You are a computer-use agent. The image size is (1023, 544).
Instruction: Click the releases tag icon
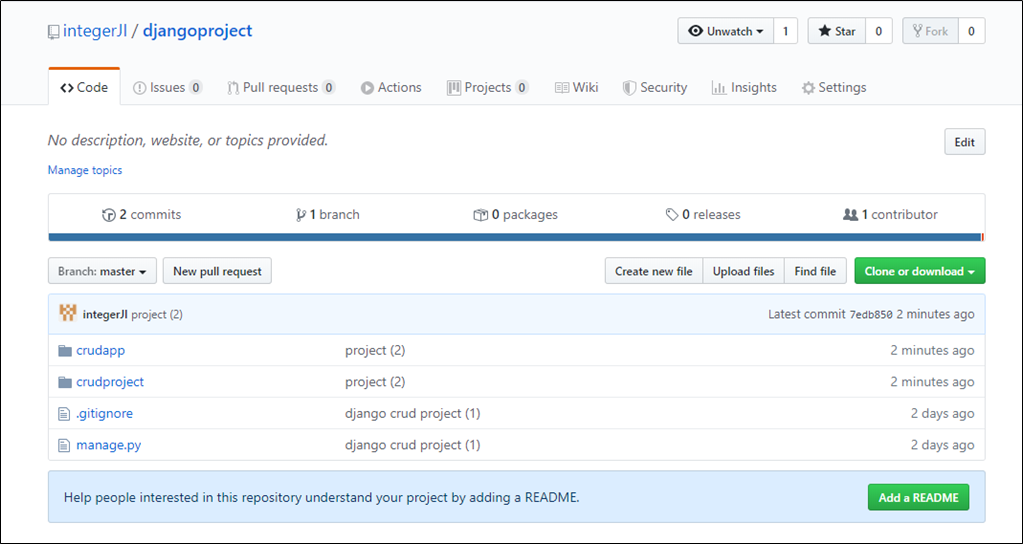(x=672, y=215)
